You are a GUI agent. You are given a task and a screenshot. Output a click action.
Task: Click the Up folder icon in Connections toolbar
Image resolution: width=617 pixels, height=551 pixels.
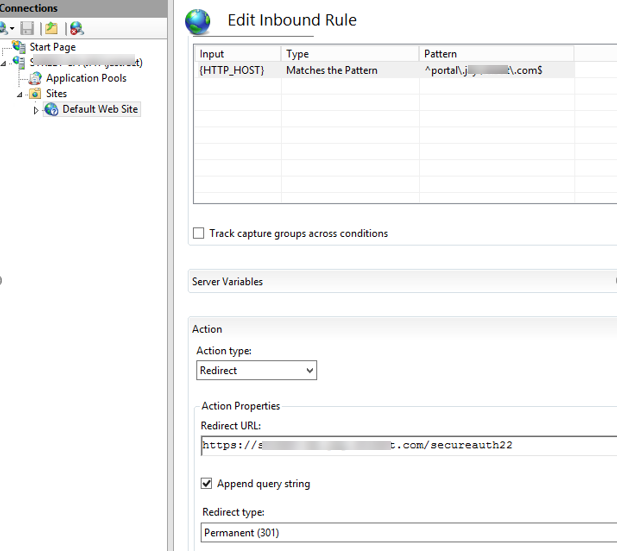51,28
